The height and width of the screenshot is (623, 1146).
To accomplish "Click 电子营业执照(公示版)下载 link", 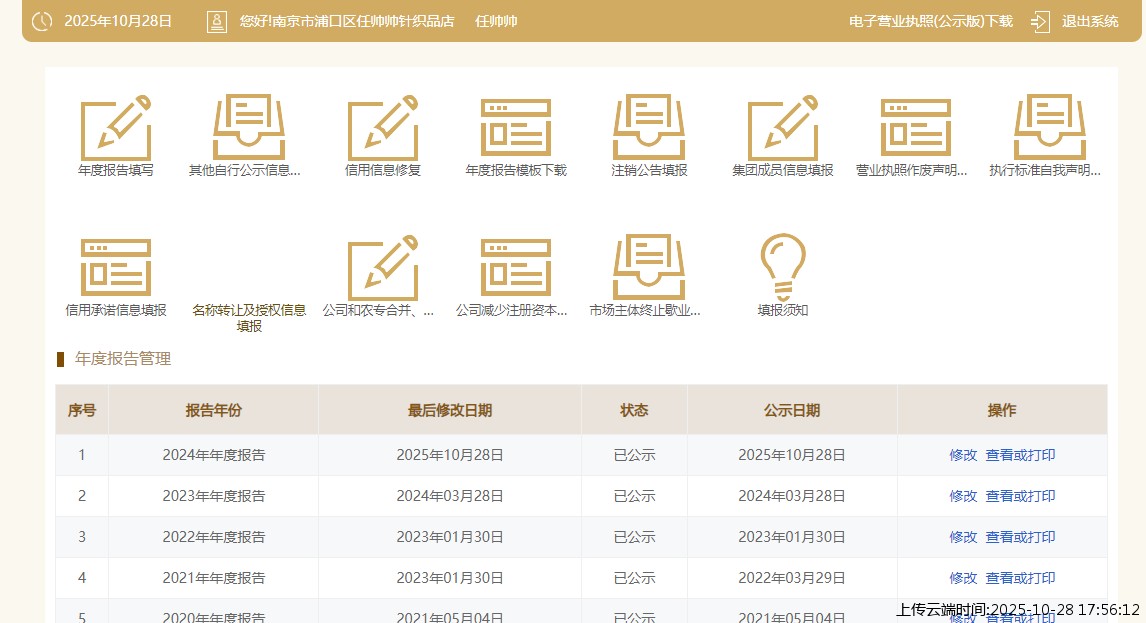I will tap(930, 21).
